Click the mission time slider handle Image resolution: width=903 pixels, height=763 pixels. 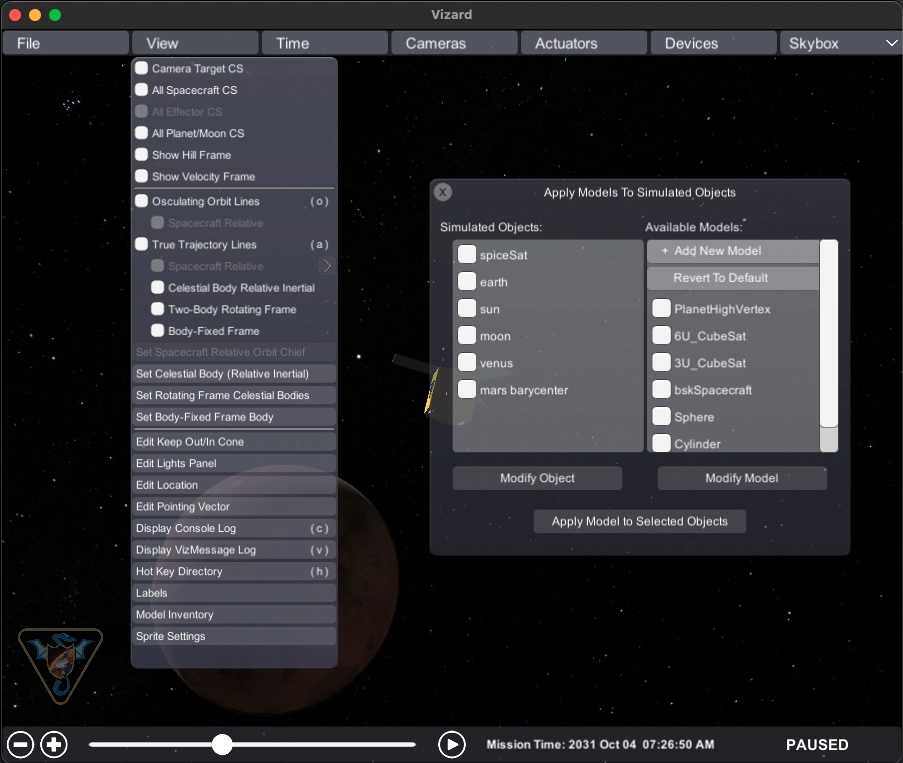[x=222, y=744]
